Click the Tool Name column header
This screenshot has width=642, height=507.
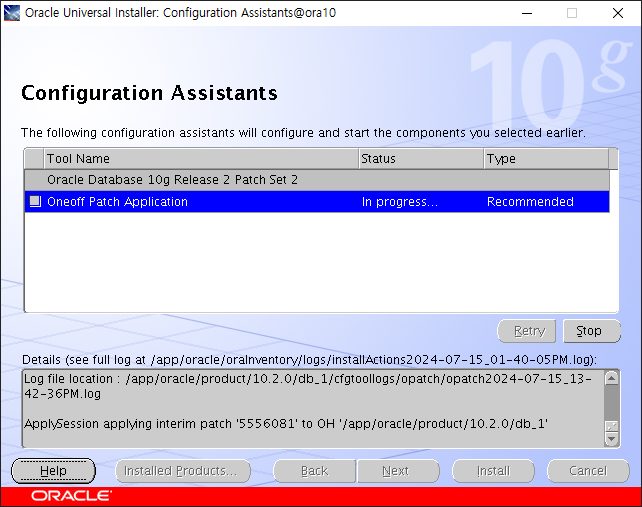click(x=201, y=158)
